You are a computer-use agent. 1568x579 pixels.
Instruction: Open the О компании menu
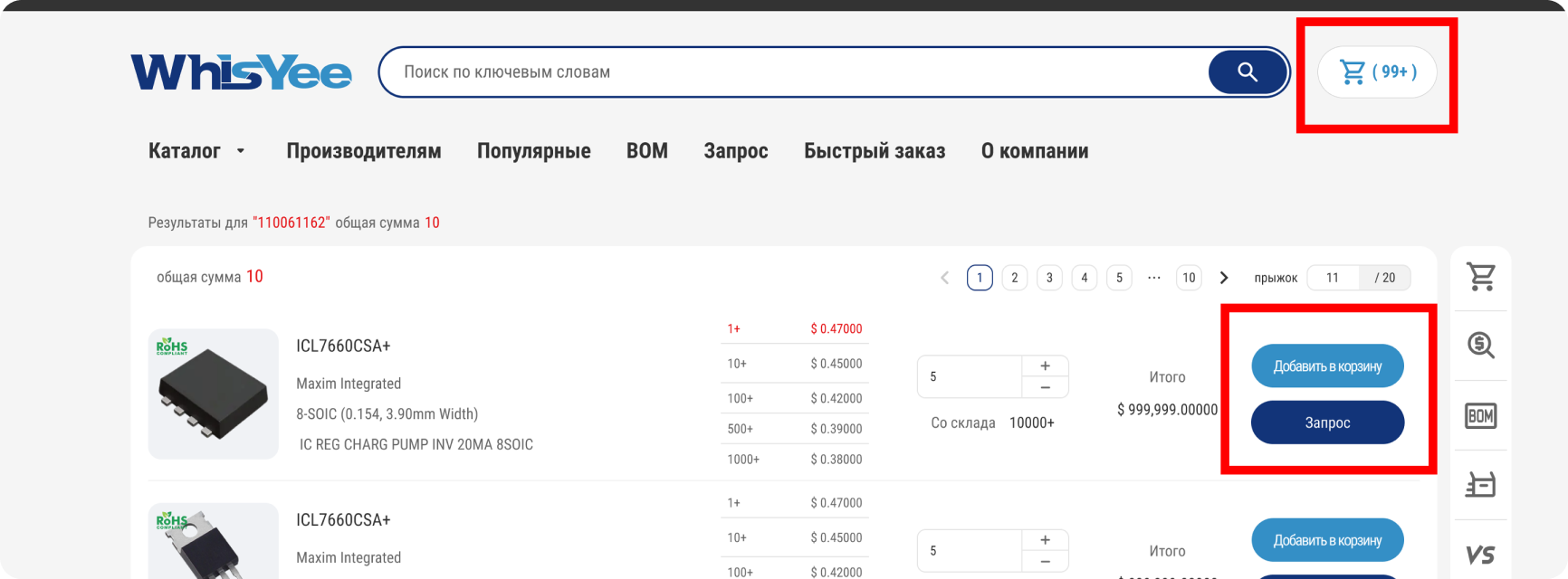click(x=1035, y=151)
